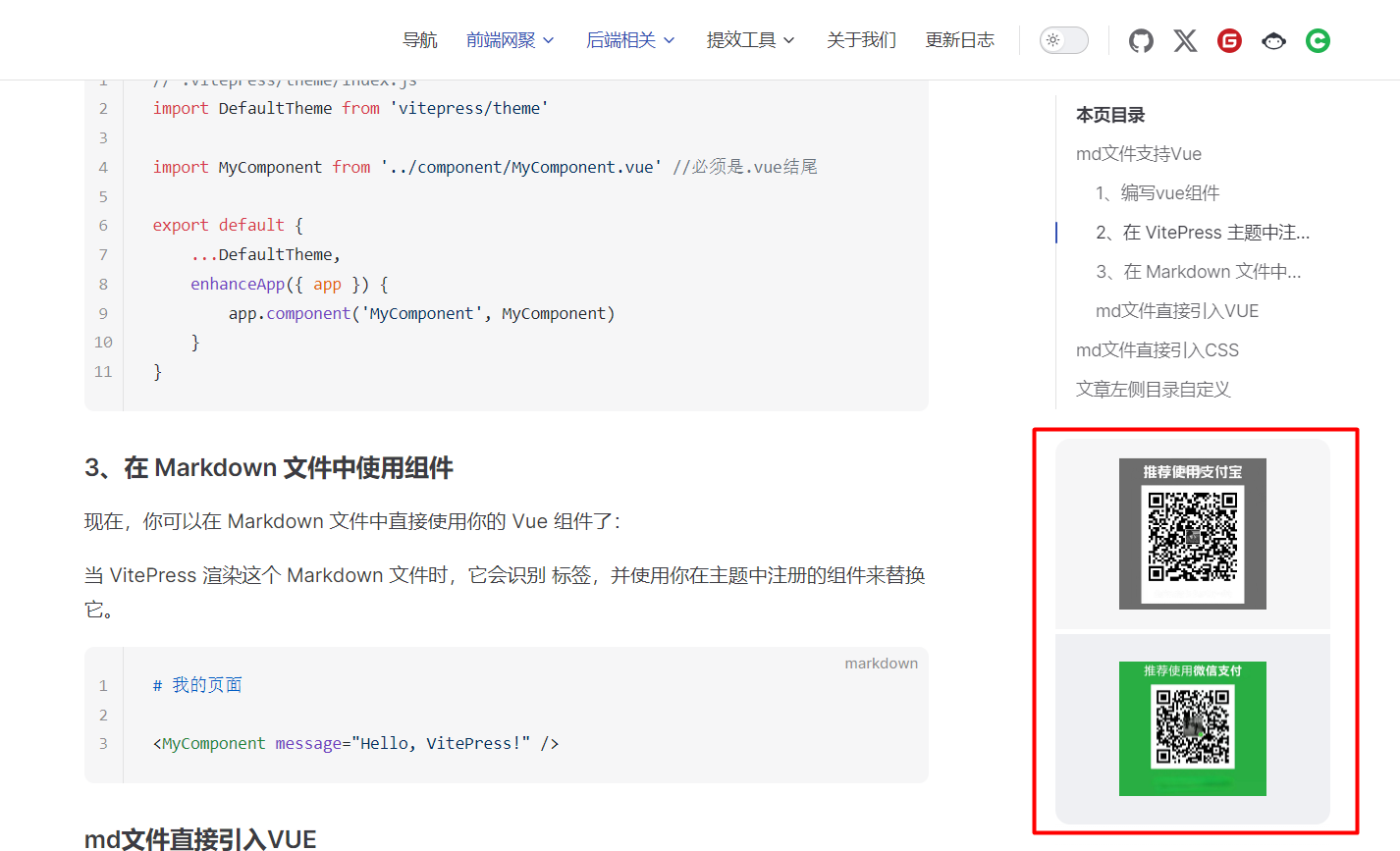
Task: Click the Alipay QR code image
Action: pos(1193,534)
